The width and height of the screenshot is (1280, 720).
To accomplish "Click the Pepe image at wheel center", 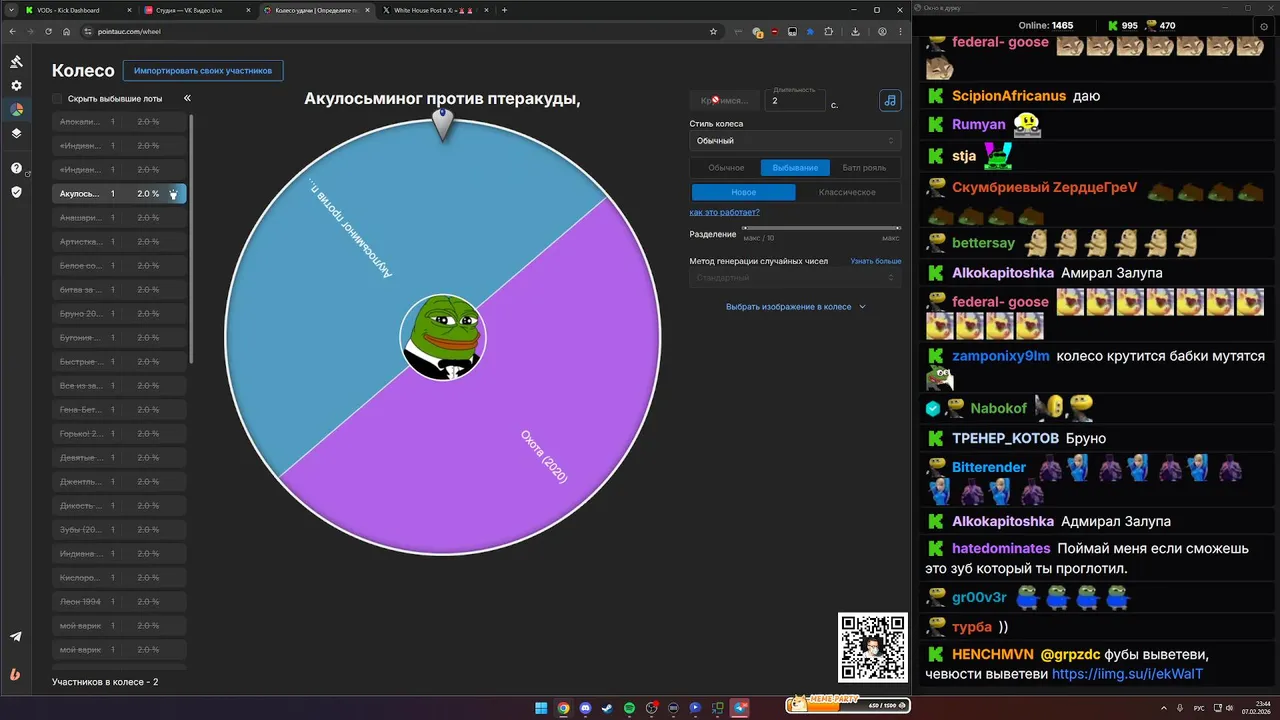I will 441,337.
